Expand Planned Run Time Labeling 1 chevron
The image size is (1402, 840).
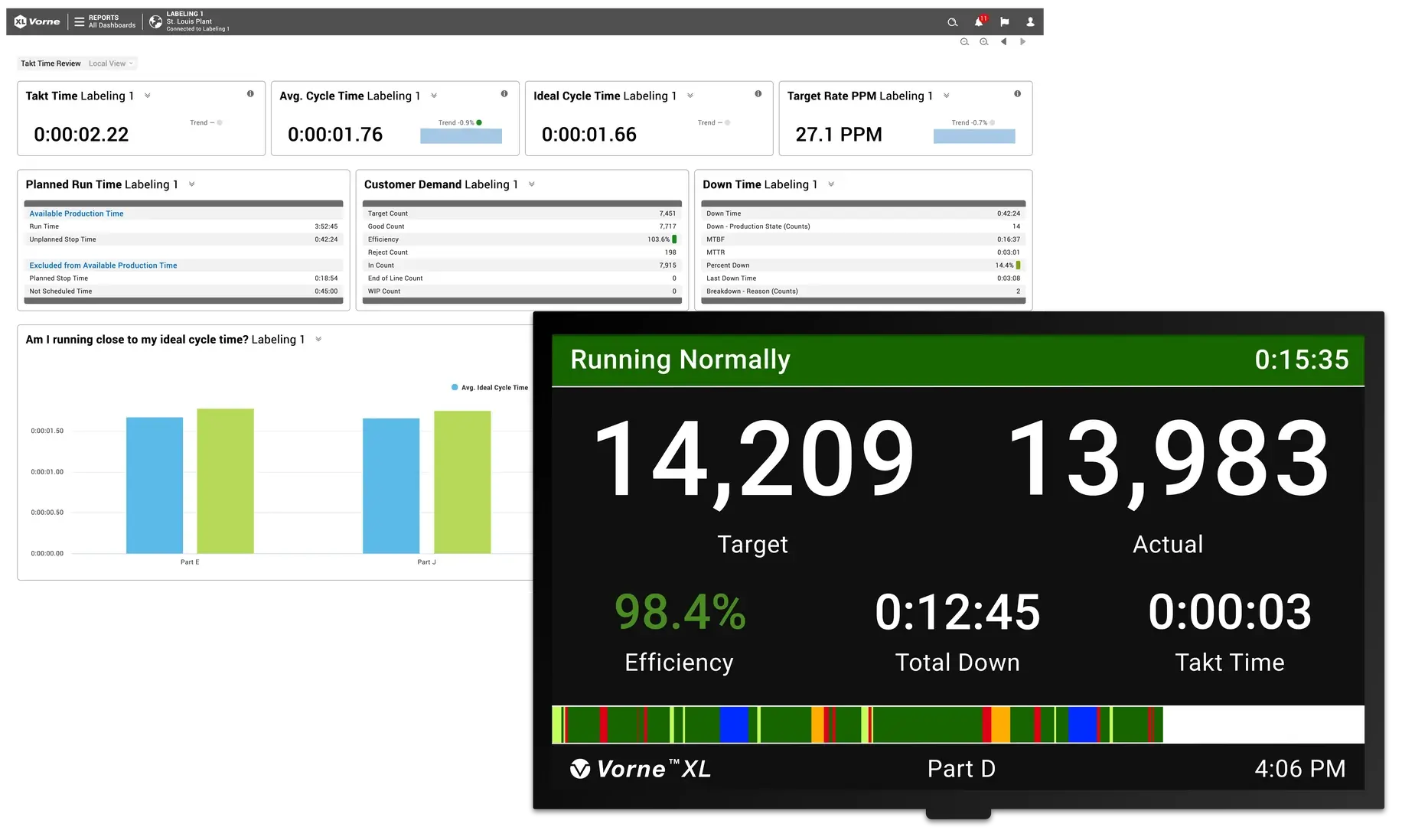(x=192, y=184)
